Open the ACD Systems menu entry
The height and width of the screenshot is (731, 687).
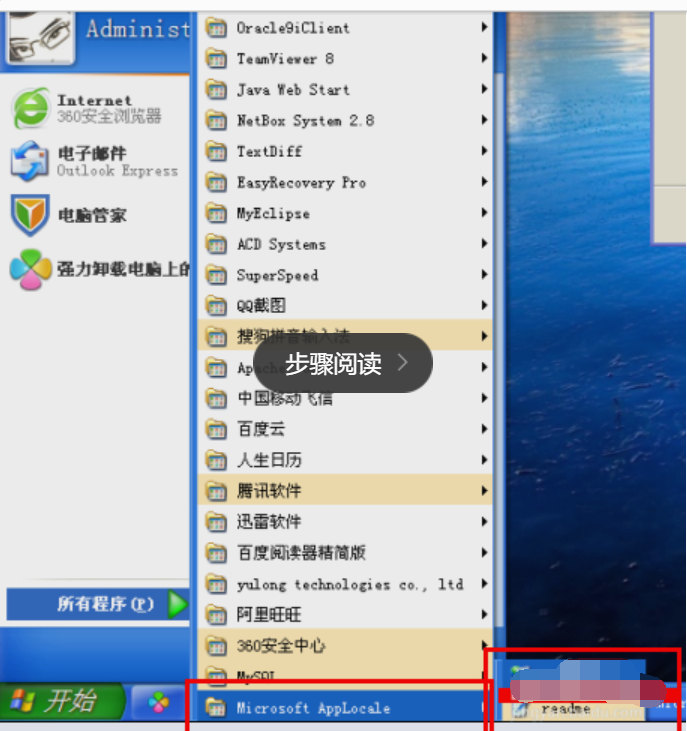345,244
